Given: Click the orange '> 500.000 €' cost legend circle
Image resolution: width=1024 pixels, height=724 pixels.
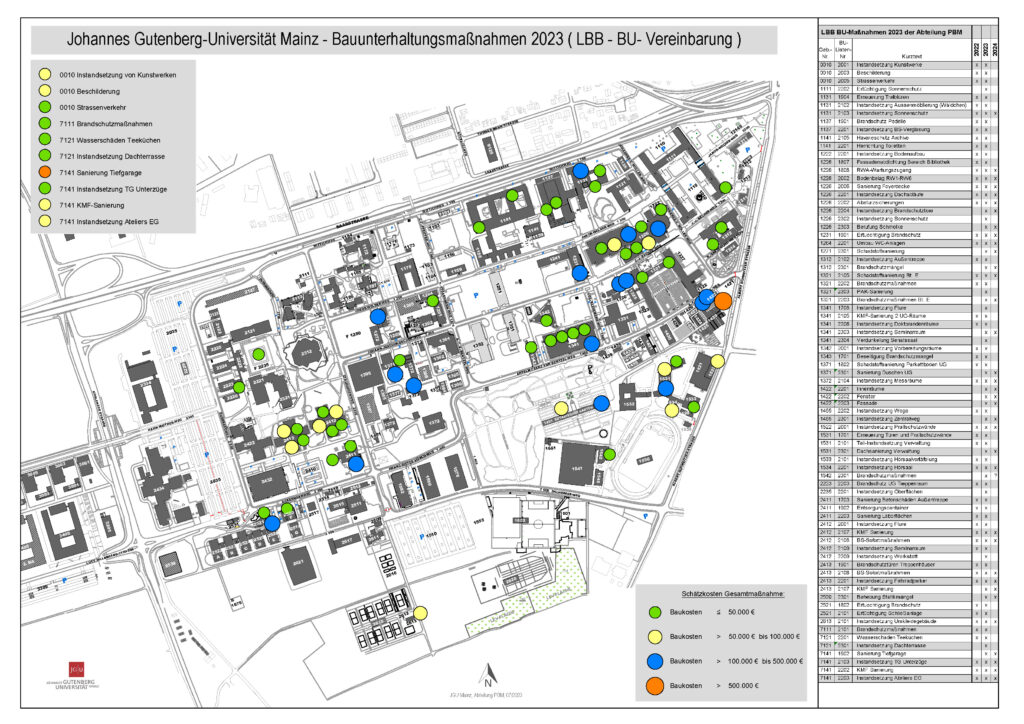Looking at the screenshot, I should tap(654, 685).
